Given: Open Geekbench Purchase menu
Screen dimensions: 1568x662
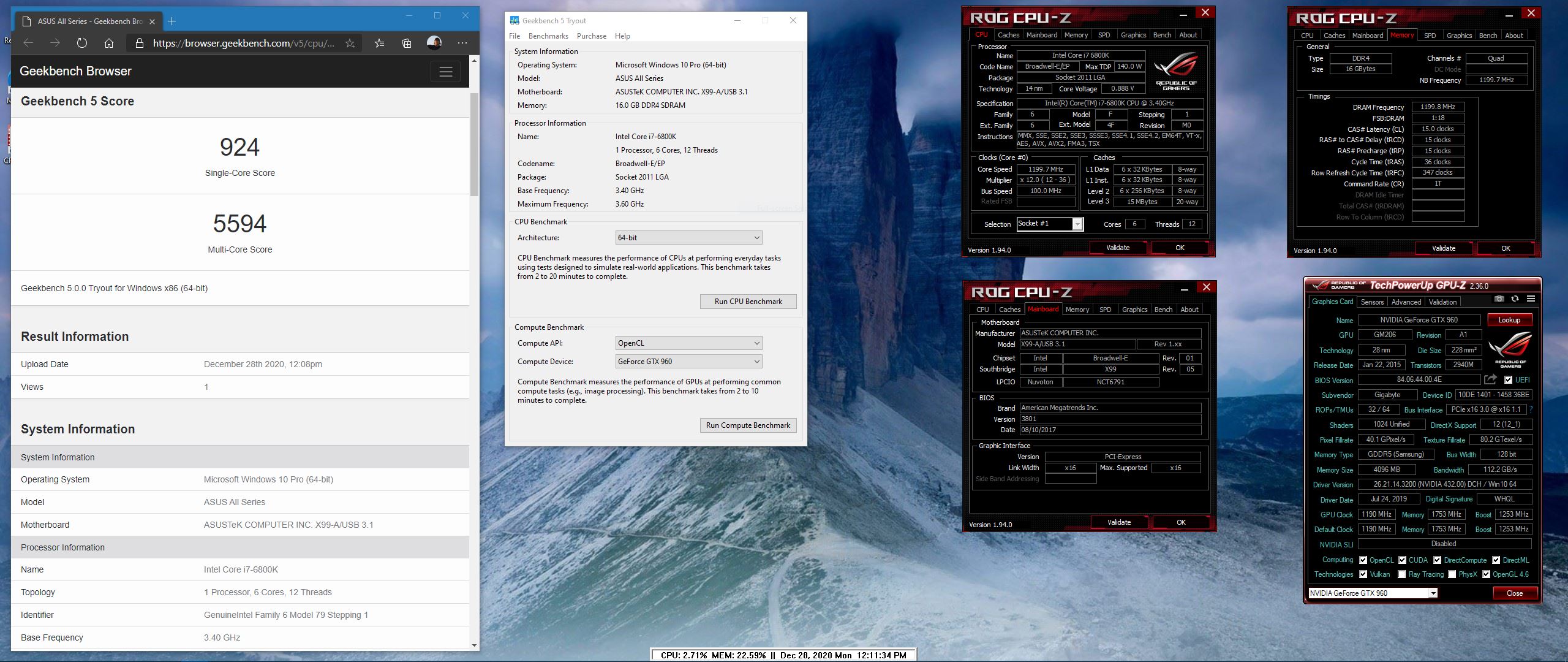Looking at the screenshot, I should (592, 36).
